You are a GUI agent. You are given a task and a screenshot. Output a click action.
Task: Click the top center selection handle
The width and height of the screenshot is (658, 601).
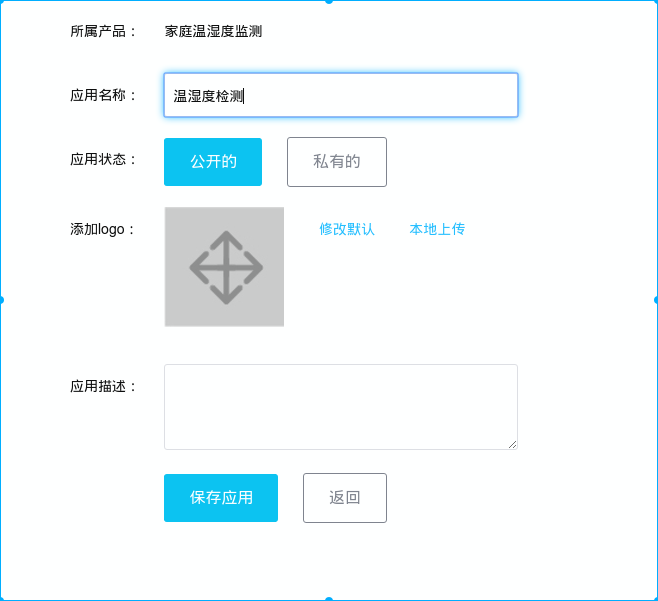coord(329,1)
